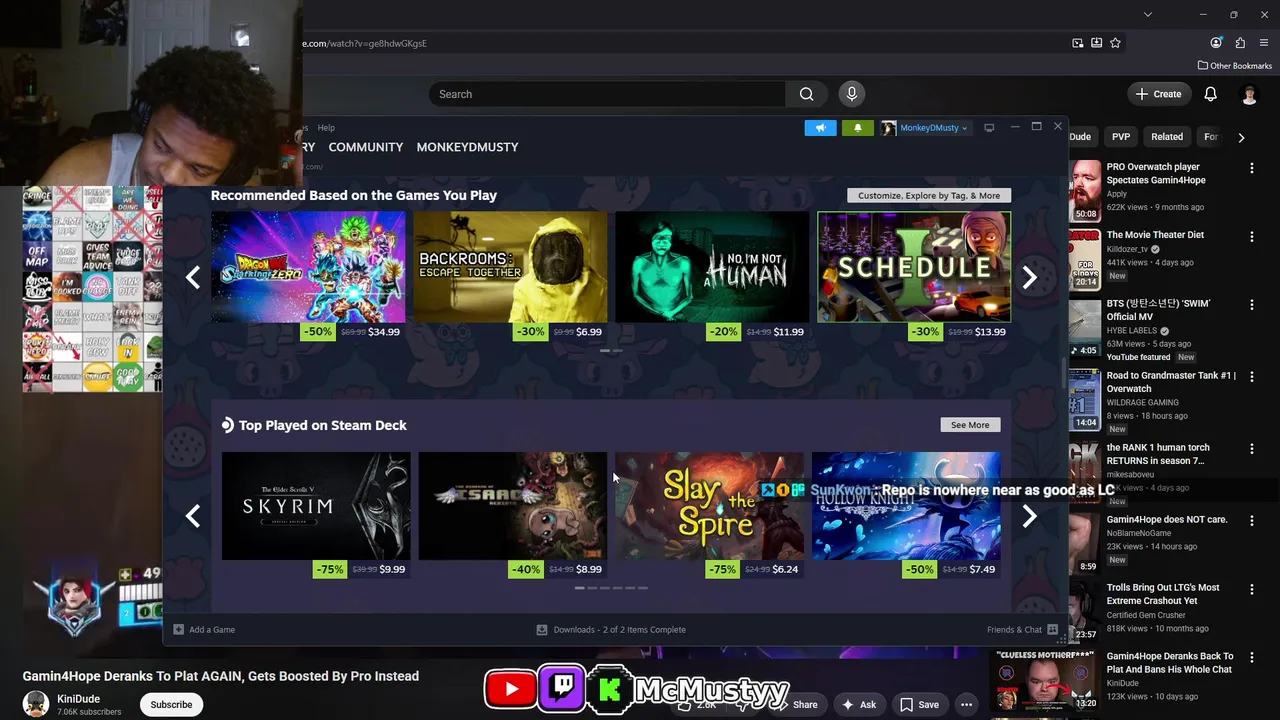
Task: Click YouTube Create button
Action: 1158,94
